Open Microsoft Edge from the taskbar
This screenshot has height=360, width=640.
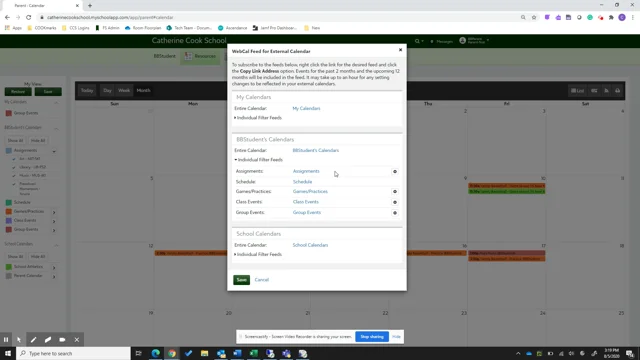click(x=156, y=353)
